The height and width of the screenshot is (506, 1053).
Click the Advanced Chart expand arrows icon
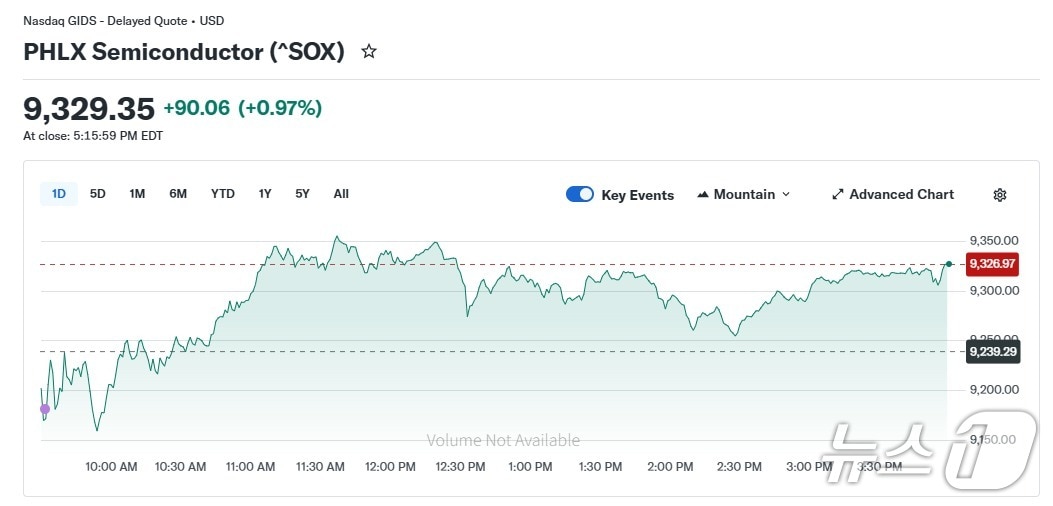pyautogui.click(x=838, y=195)
